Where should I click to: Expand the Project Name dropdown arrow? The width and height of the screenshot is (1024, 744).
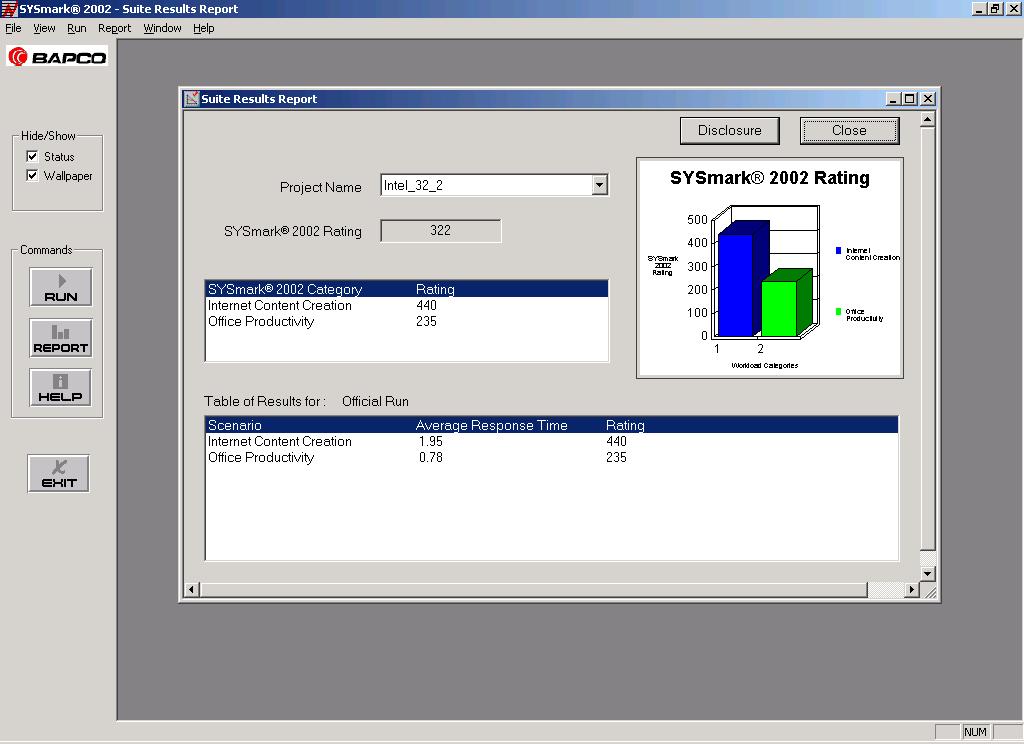click(599, 185)
